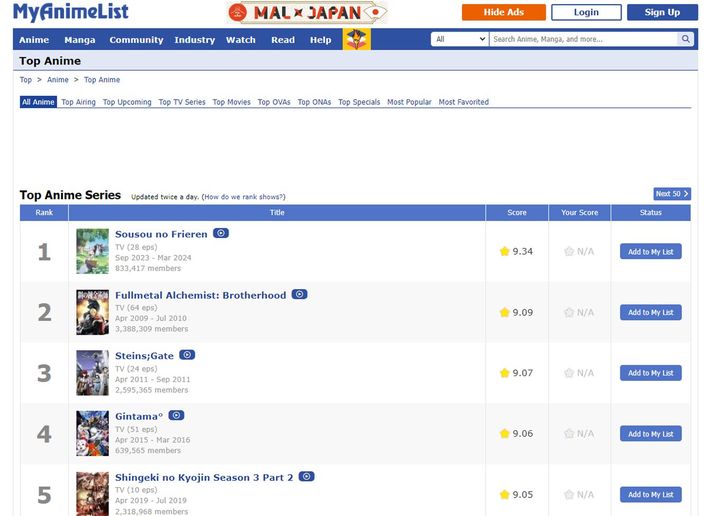Screen dimensions: 710x516
Task: Open the Community navigation menu
Action: [136, 40]
